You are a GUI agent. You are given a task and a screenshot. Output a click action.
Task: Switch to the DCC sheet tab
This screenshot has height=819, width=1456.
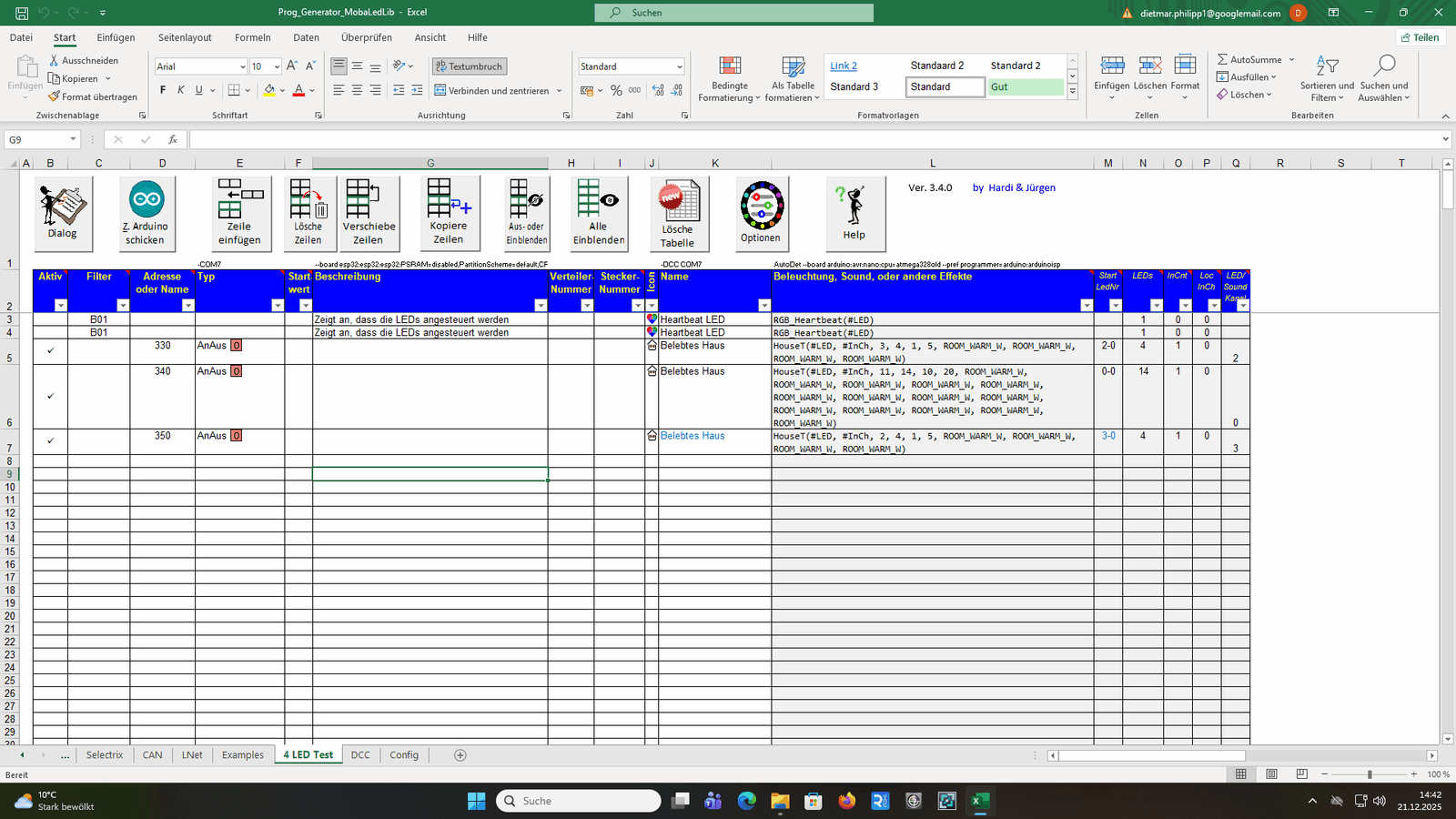[x=360, y=755]
